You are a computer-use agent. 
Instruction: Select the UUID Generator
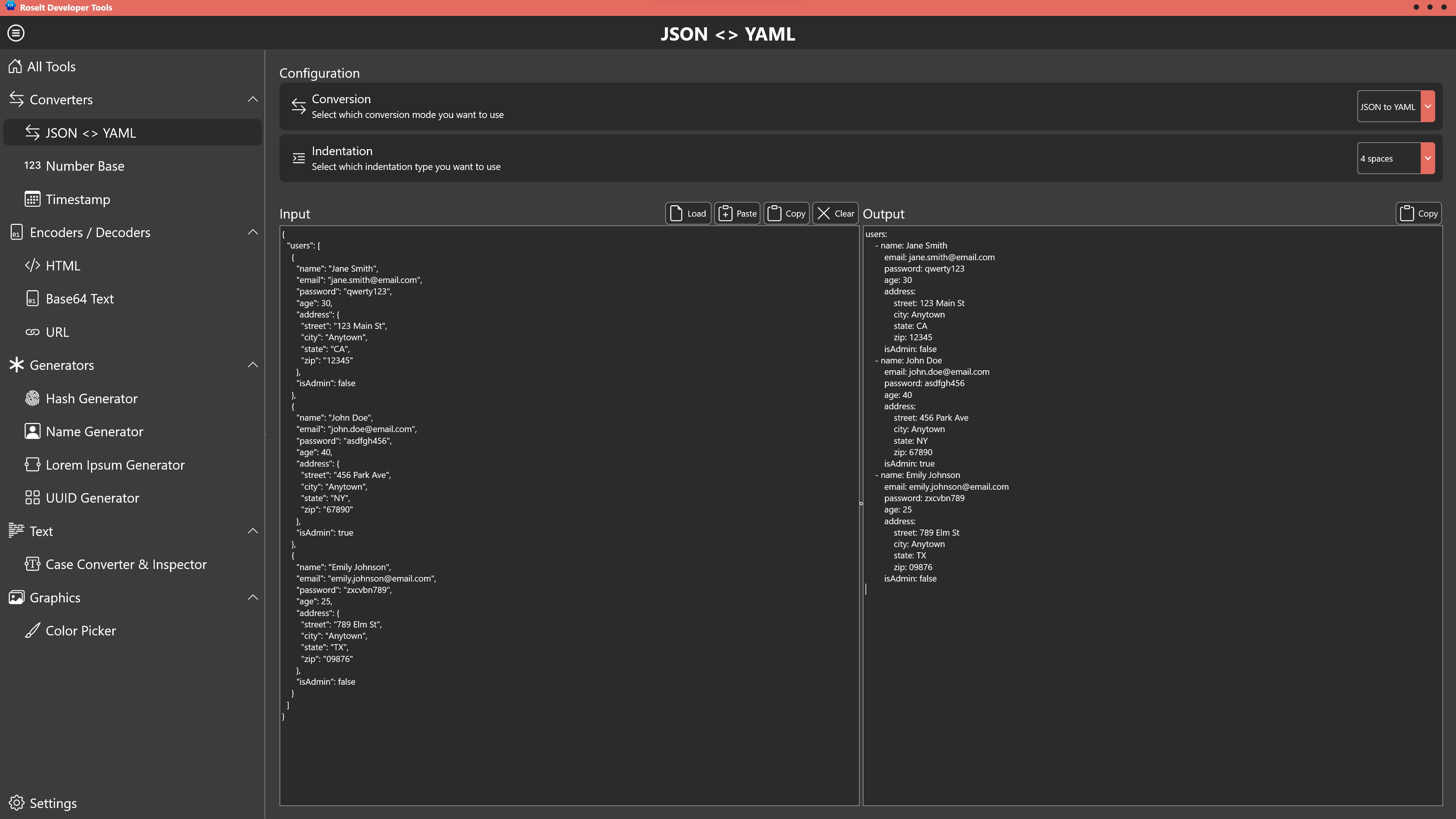click(93, 498)
